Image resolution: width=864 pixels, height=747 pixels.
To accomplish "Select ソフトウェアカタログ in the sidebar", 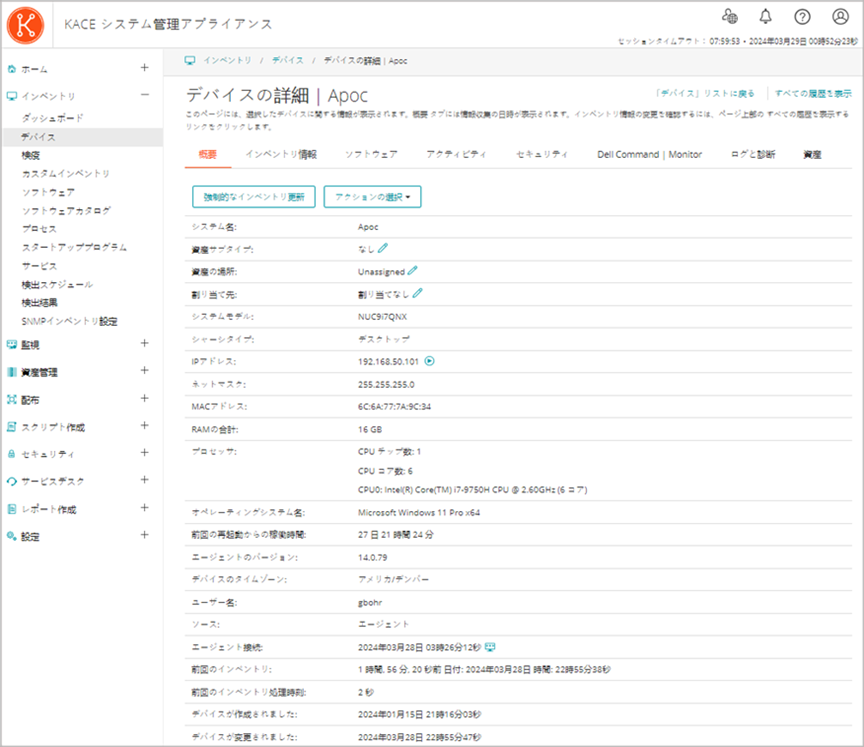I will [66, 211].
